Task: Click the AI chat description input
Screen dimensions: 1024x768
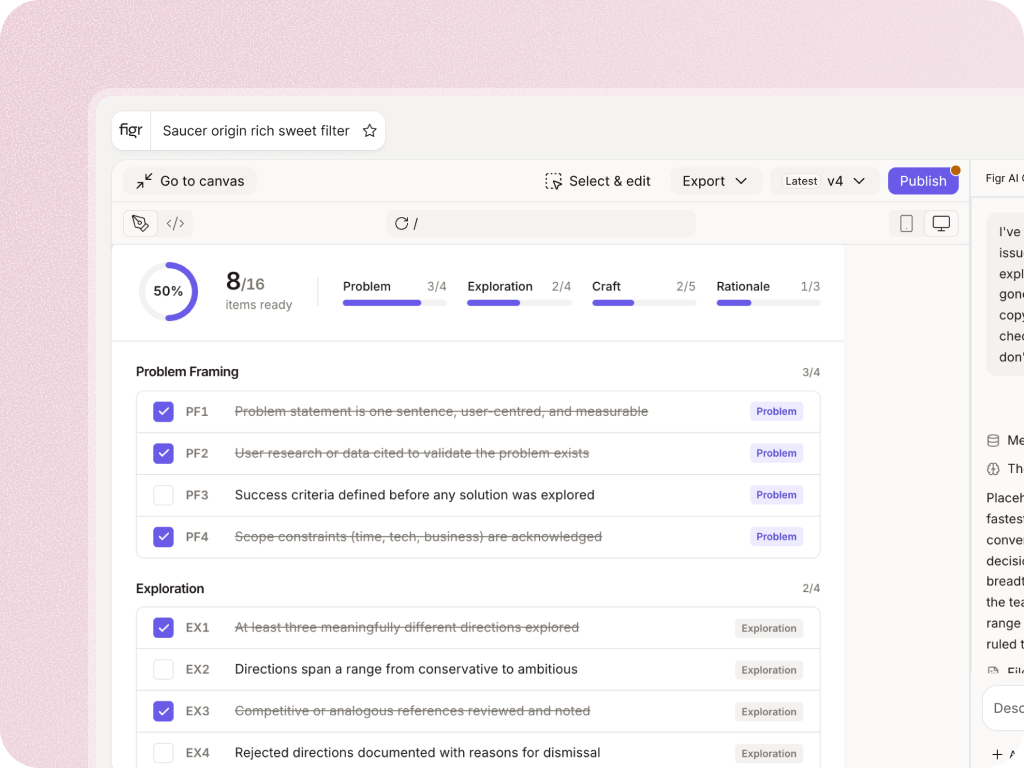Action: click(1004, 708)
